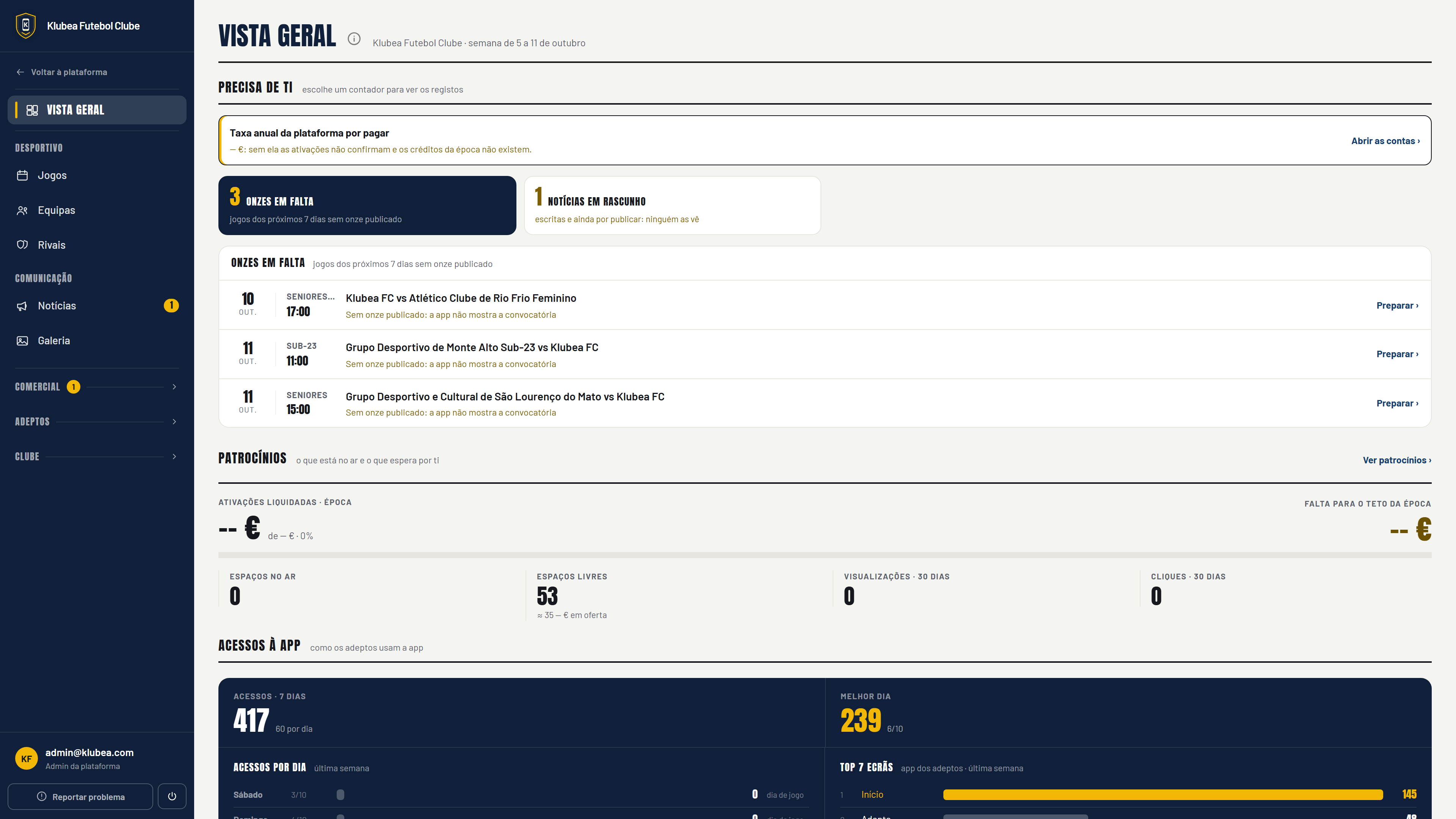Open Abrir as contas link

click(1385, 141)
